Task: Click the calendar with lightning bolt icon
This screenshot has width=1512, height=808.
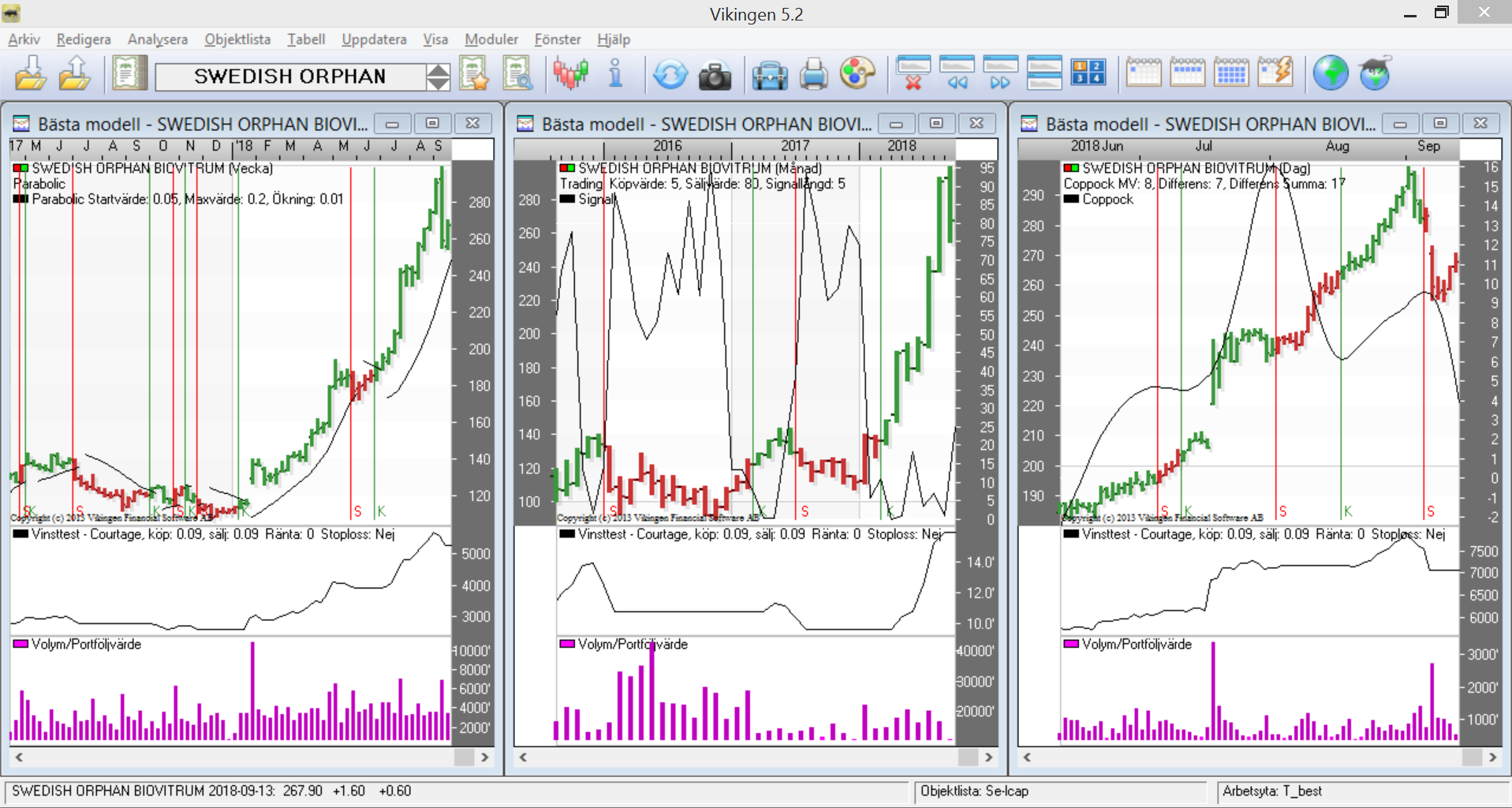Action: [x=1276, y=73]
